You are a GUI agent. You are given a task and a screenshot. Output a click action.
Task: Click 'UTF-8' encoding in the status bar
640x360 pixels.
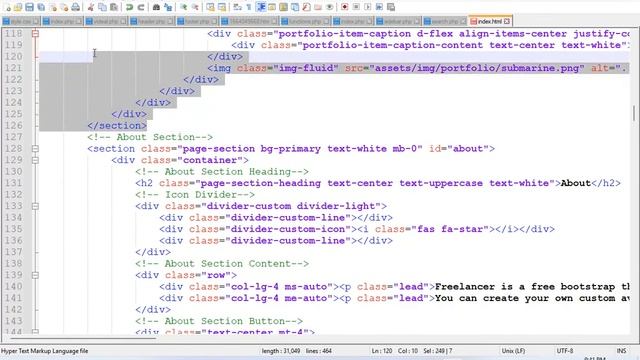click(565, 351)
